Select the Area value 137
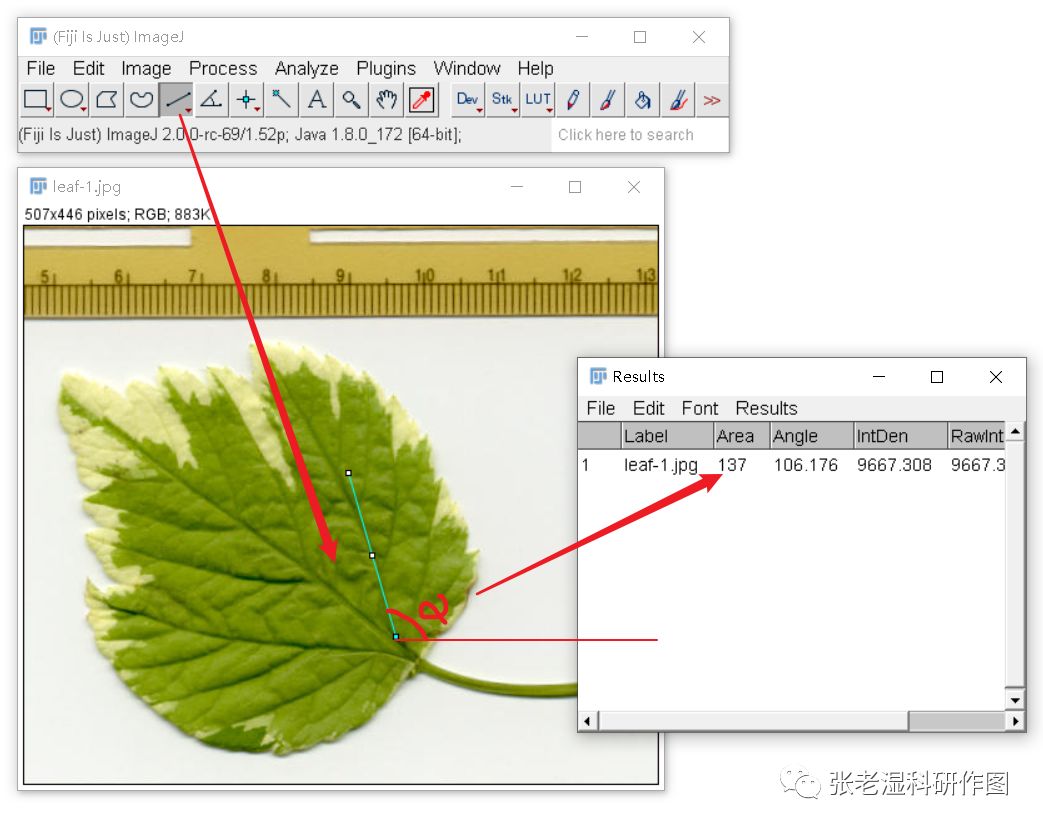 point(732,465)
